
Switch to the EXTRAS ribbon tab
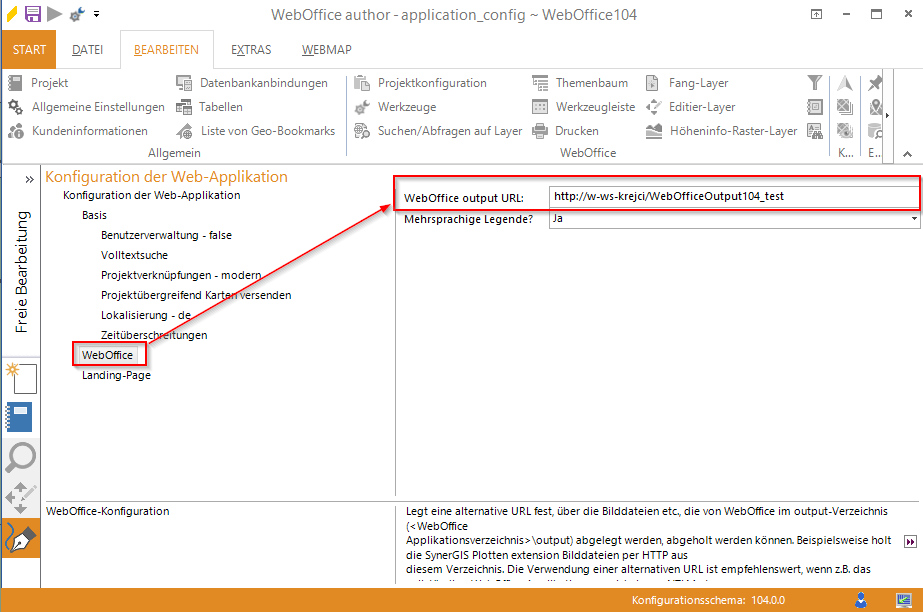(x=250, y=49)
